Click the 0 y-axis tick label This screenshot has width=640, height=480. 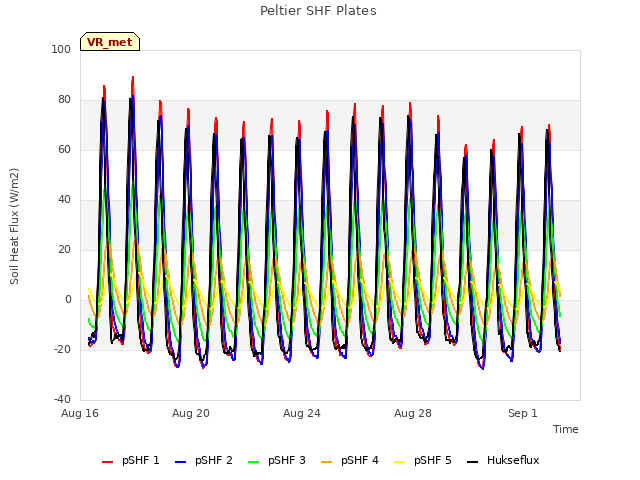(68, 300)
